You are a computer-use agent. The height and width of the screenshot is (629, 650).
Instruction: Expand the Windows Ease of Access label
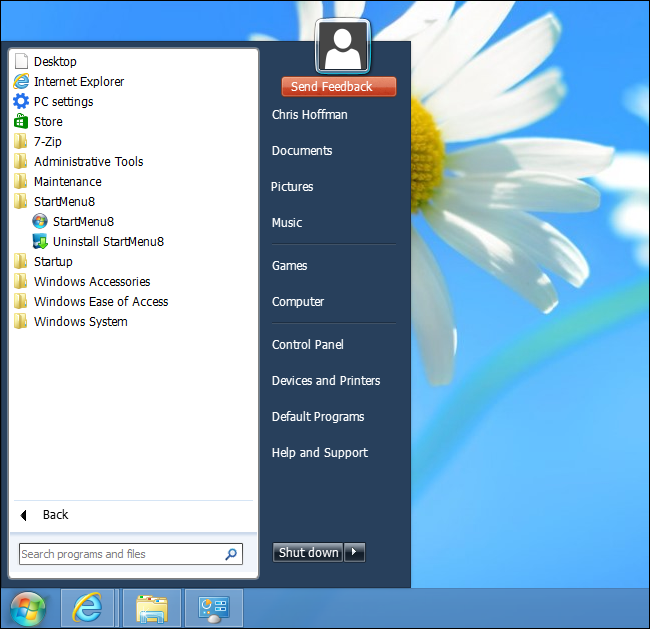tap(101, 301)
